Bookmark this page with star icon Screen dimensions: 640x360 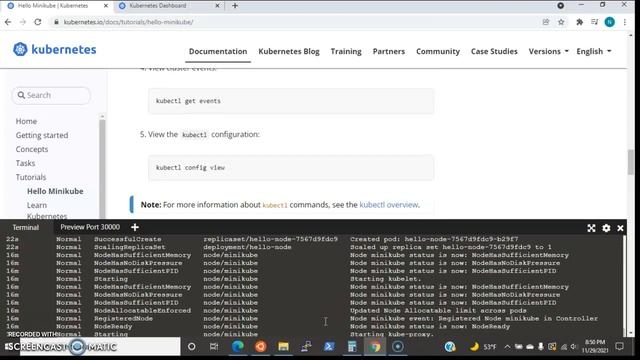pos(561,22)
